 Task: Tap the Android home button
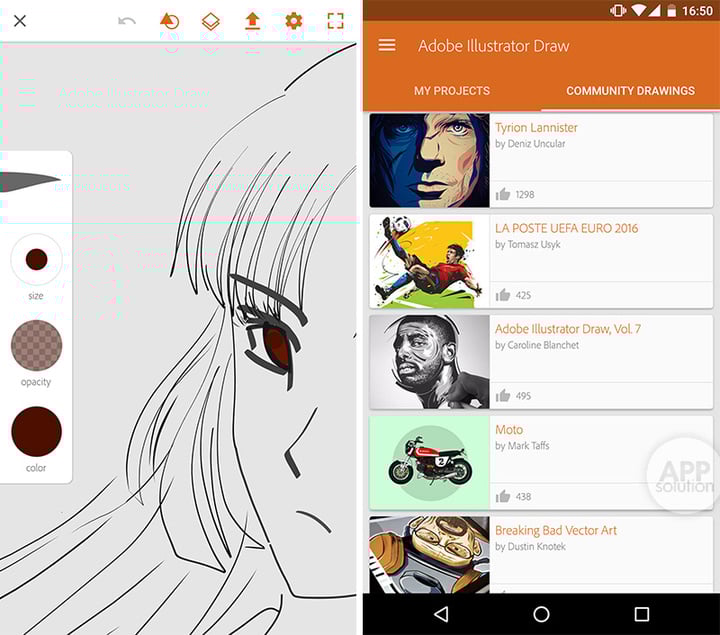(541, 614)
